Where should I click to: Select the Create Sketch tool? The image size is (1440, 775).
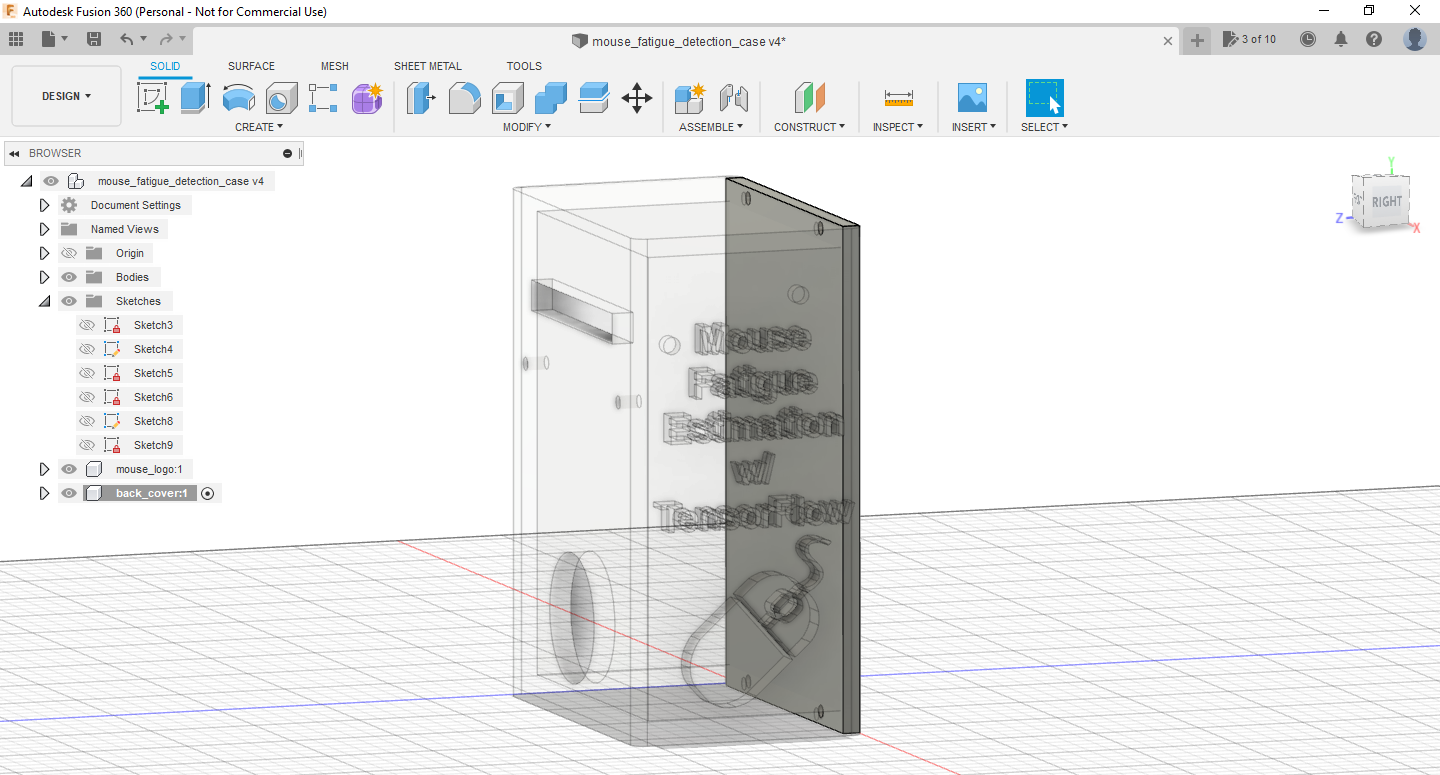click(x=153, y=98)
